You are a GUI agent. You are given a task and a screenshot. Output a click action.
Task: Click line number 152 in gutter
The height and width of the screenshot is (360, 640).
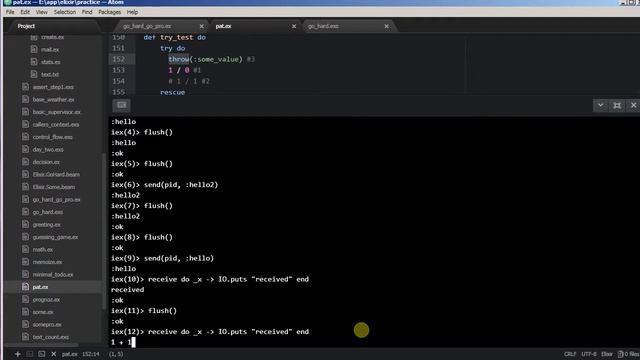coord(118,59)
